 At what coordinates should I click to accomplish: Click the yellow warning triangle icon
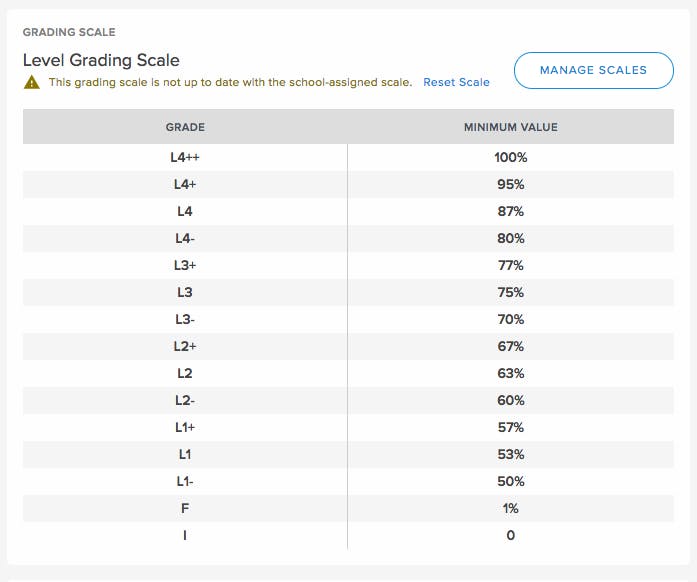tap(32, 83)
